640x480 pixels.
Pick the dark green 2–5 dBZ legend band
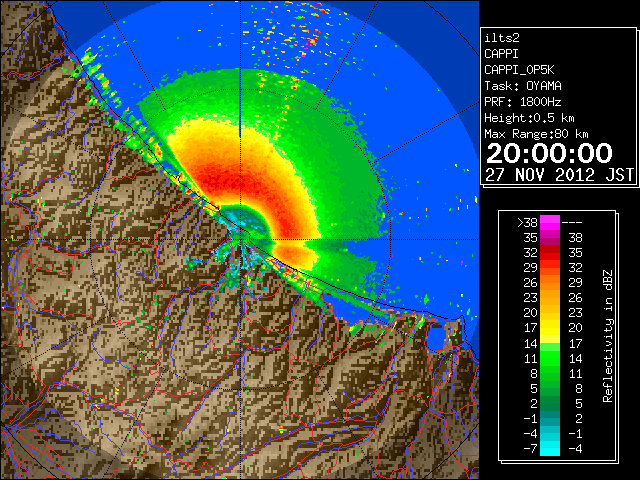550,403
